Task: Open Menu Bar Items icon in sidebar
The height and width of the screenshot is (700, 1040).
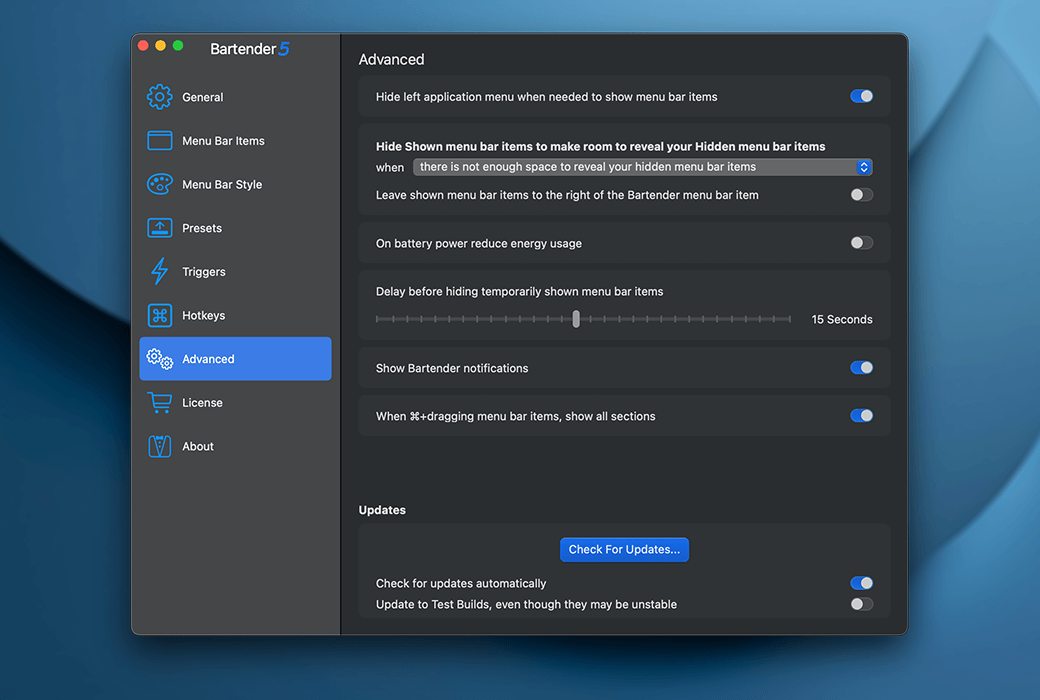Action: (x=160, y=141)
